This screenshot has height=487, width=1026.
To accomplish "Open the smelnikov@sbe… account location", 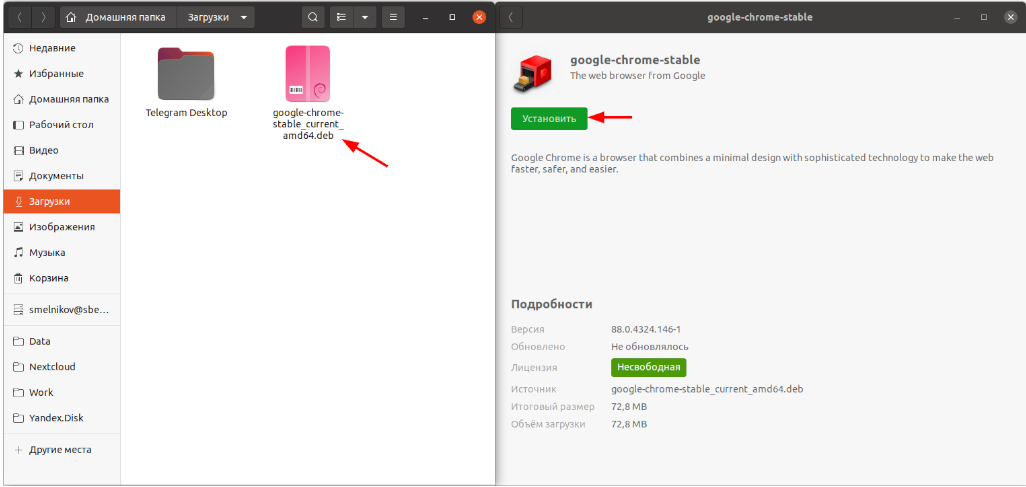I will coord(62,310).
